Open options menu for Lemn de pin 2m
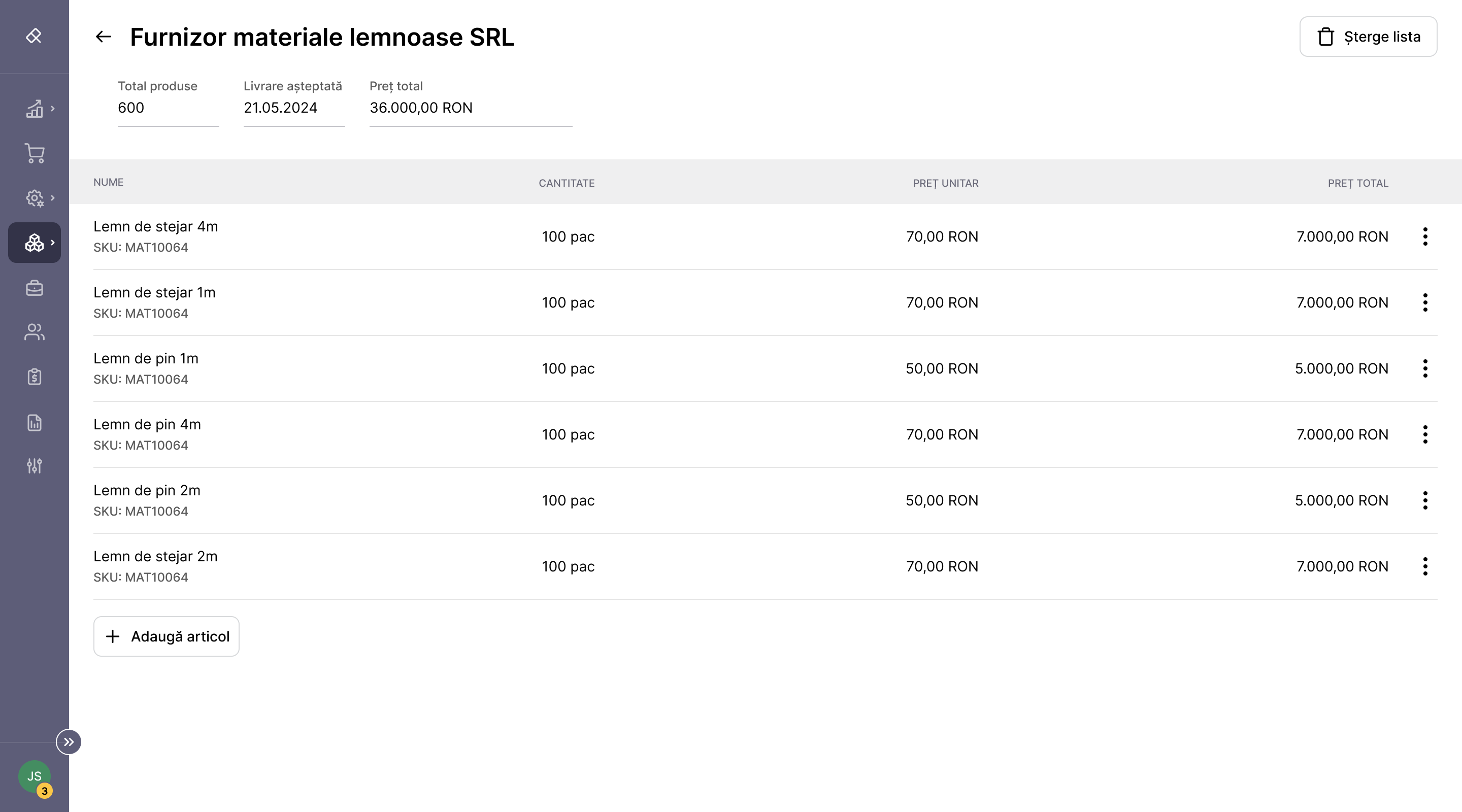This screenshot has width=1462, height=812. click(1425, 500)
